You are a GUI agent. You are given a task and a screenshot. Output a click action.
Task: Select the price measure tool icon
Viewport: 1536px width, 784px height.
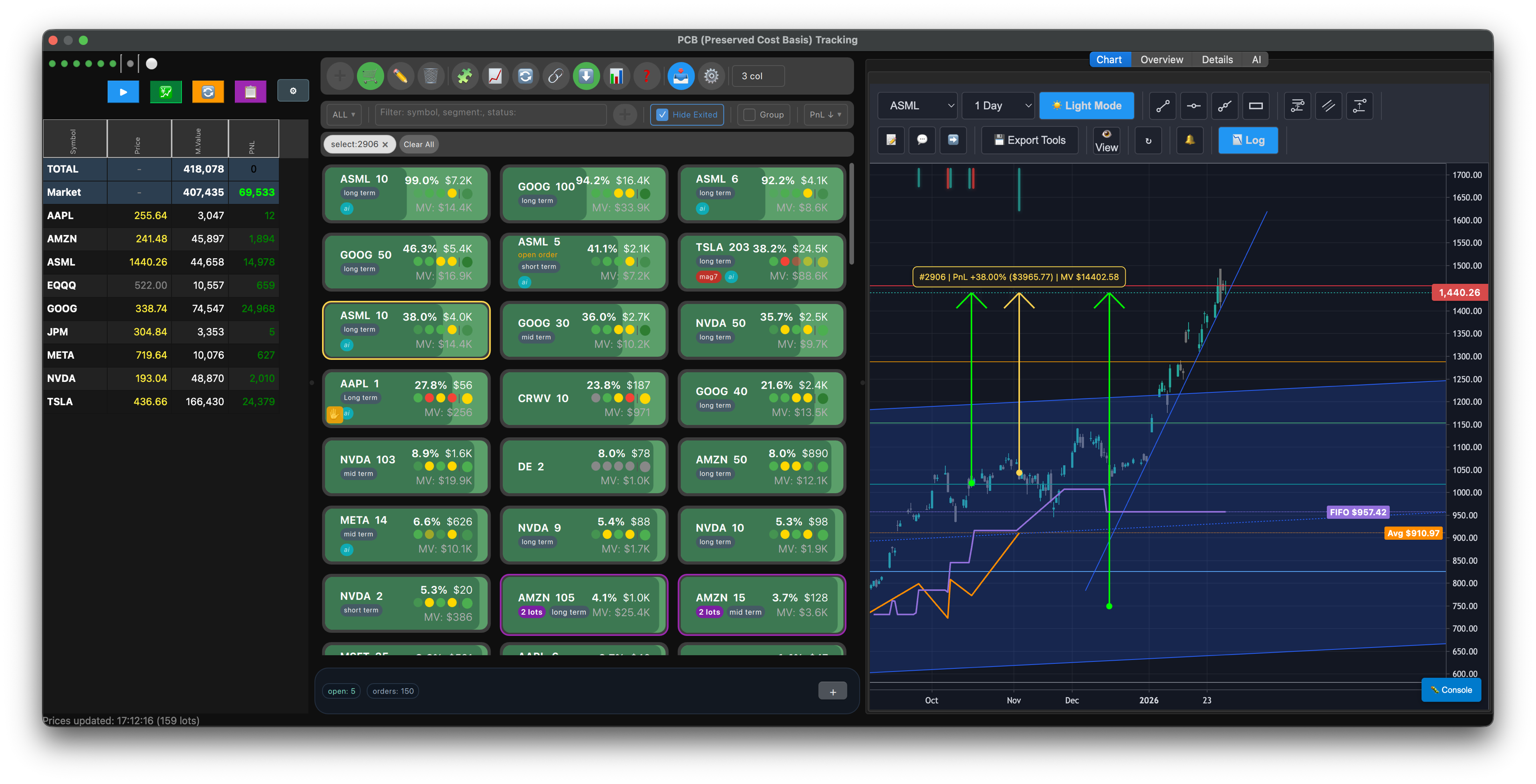1359,106
